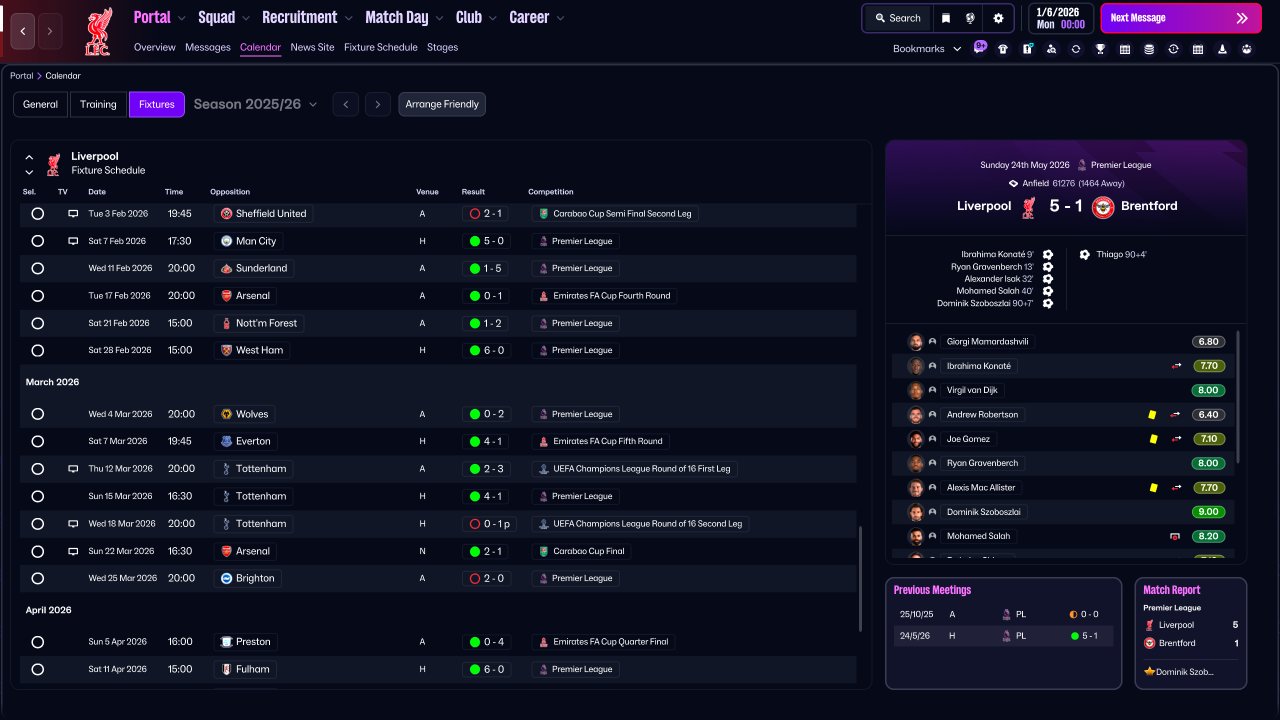Open the Fixture Schedule submenu item

point(381,47)
